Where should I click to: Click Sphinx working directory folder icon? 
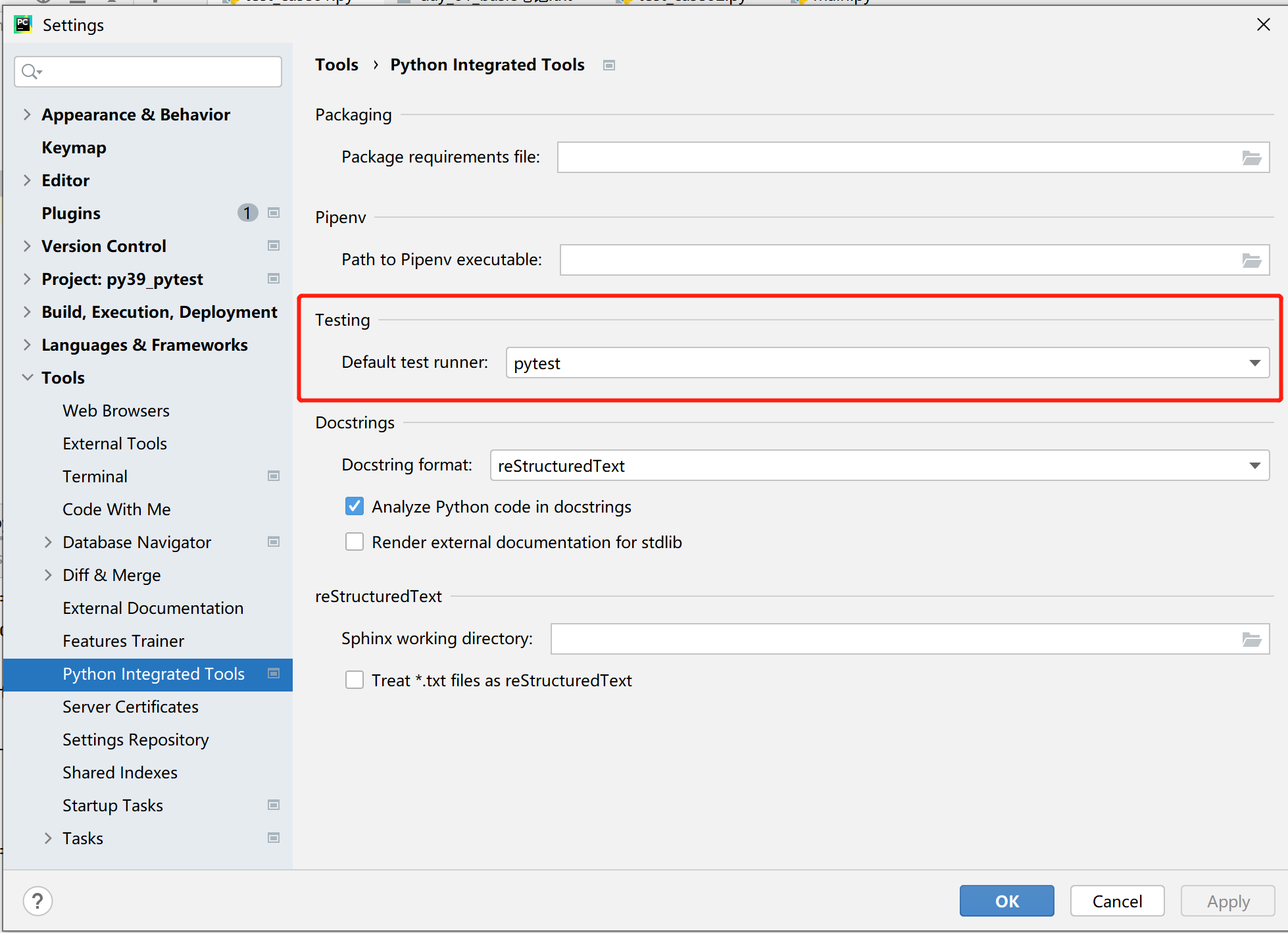pyautogui.click(x=1251, y=640)
